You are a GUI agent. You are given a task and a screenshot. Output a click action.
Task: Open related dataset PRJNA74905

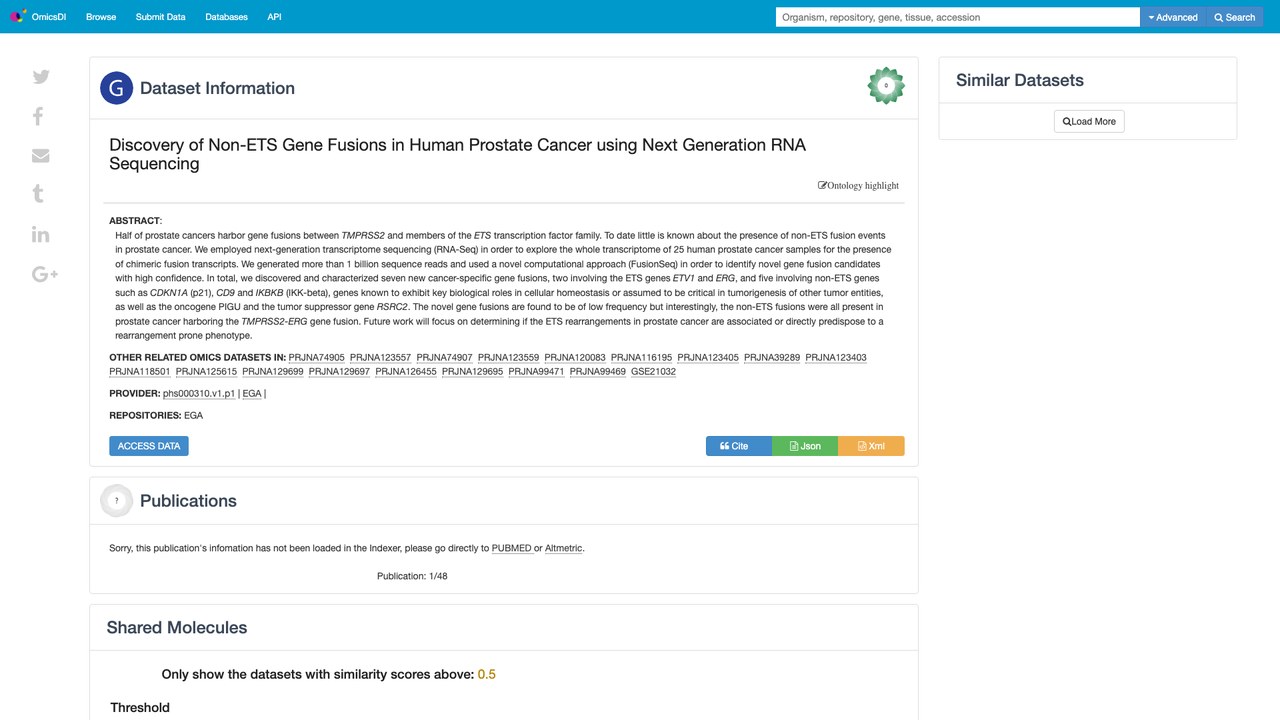tap(316, 357)
